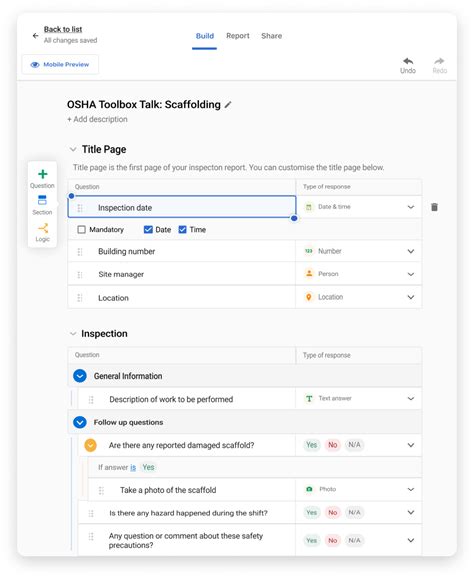Uncheck the Date checkbox
474x577 pixels.
click(148, 230)
